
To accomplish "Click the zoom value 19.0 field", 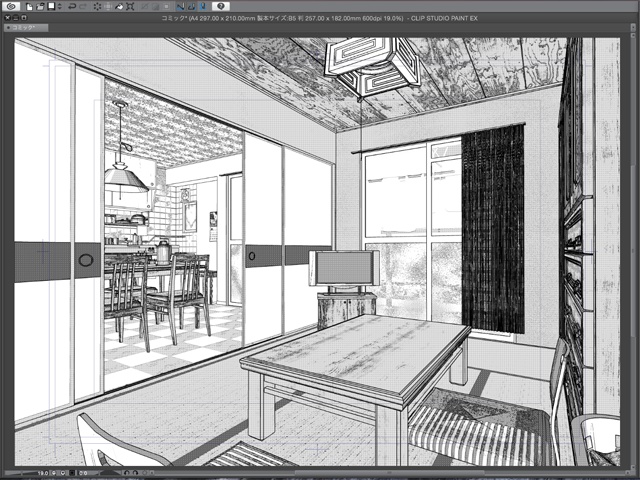I will tap(43, 473).
